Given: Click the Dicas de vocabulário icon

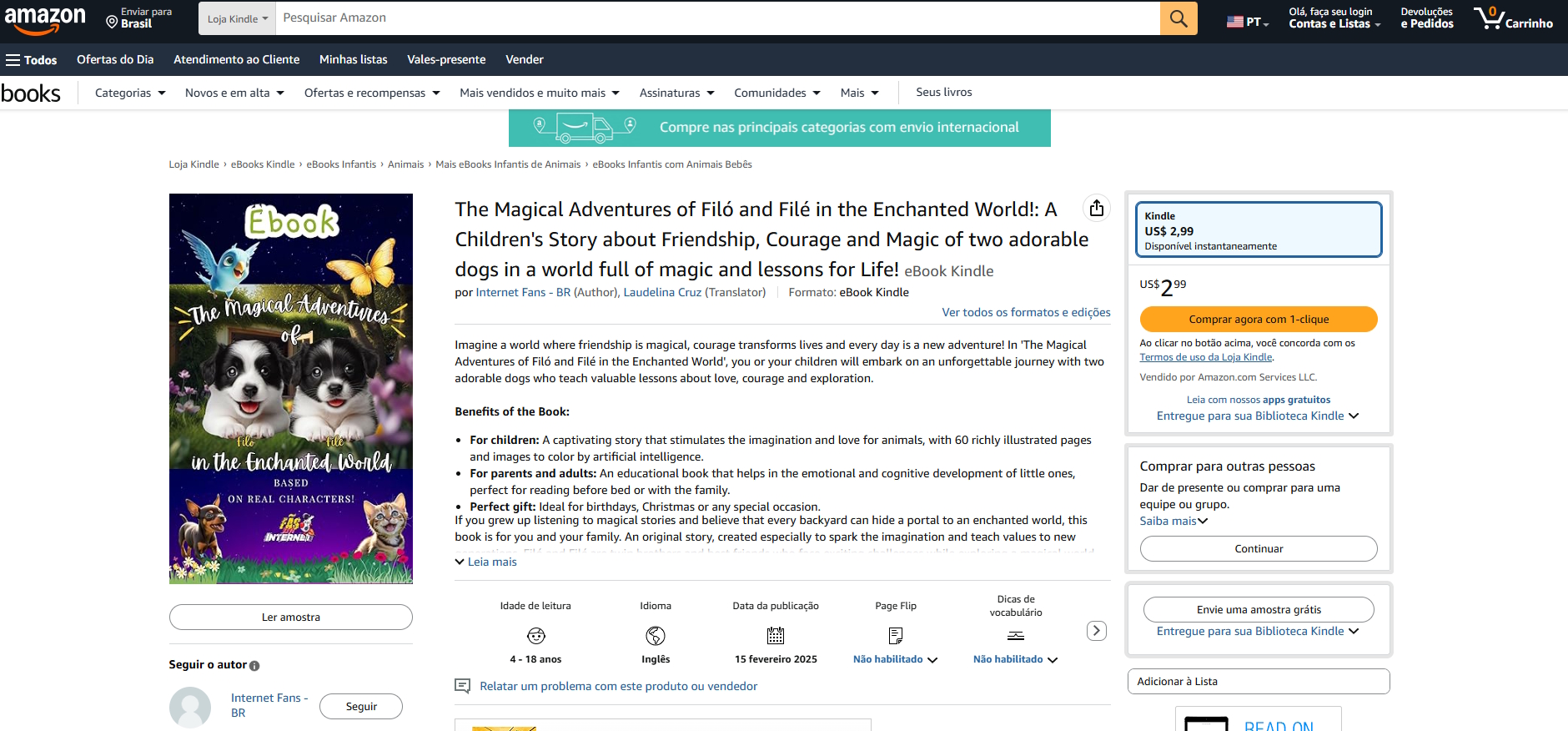Looking at the screenshot, I should pyautogui.click(x=1016, y=636).
